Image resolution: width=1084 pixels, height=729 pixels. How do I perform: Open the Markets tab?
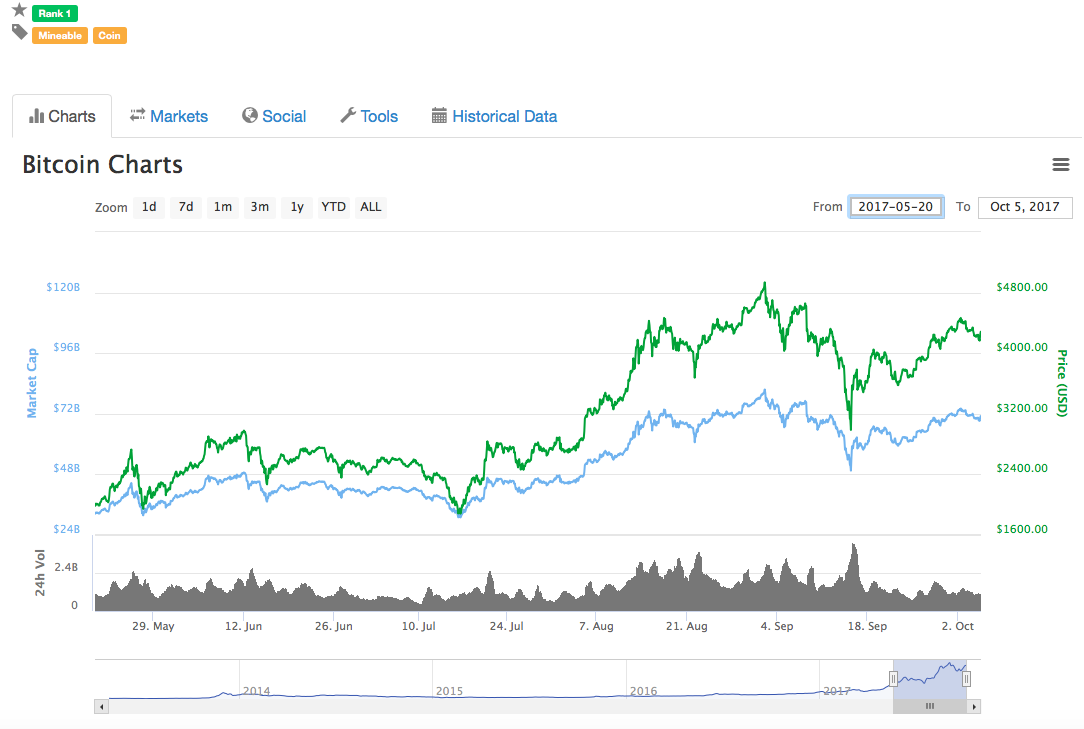point(169,116)
